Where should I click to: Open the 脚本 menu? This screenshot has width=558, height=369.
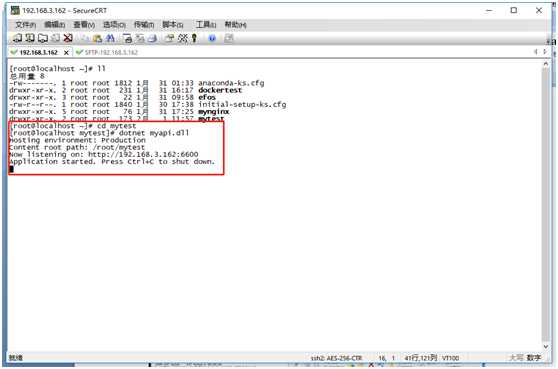pos(173,25)
